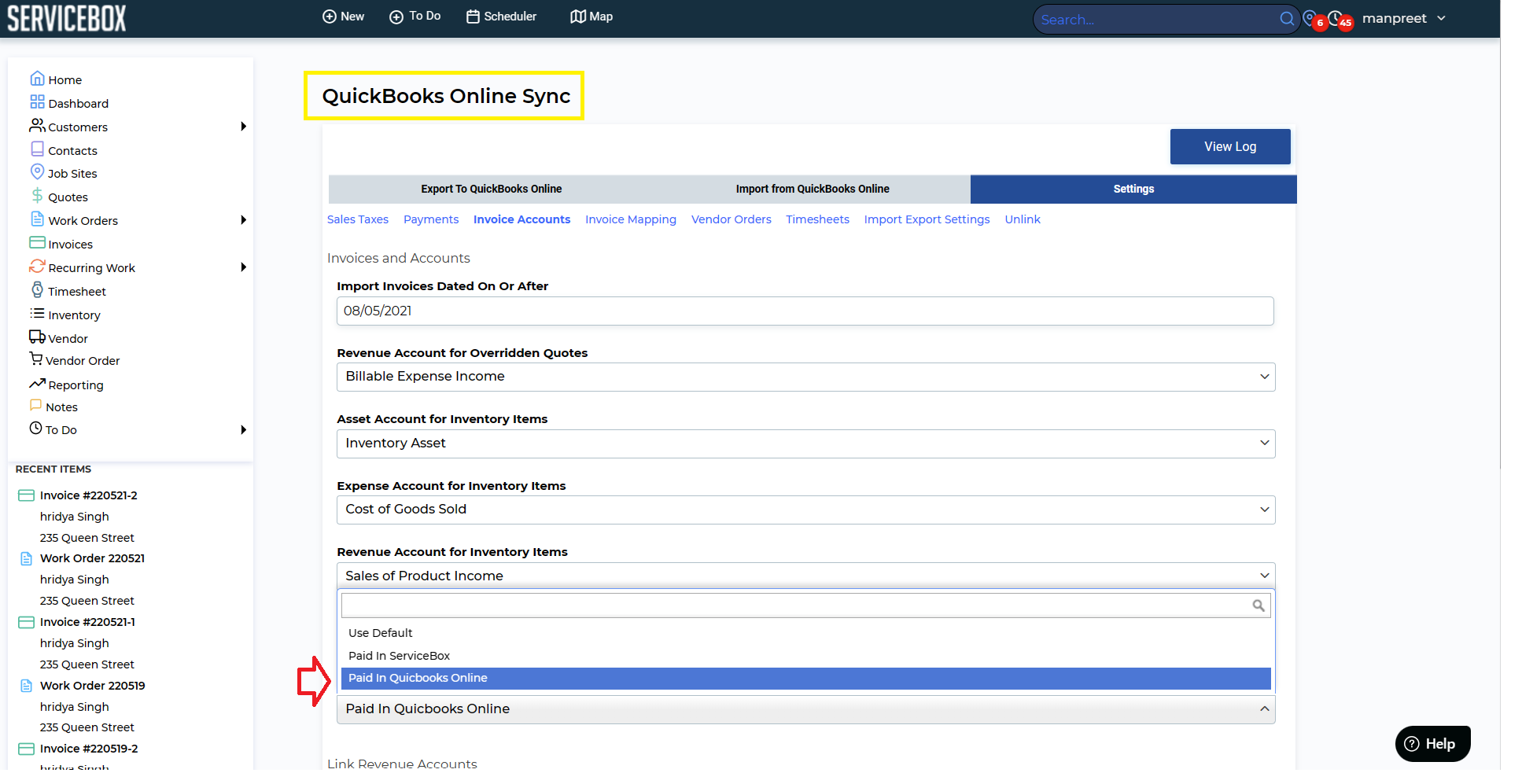Switch to Import from QuickBooks Online tab
The width and height of the screenshot is (1522, 784).
(x=813, y=189)
